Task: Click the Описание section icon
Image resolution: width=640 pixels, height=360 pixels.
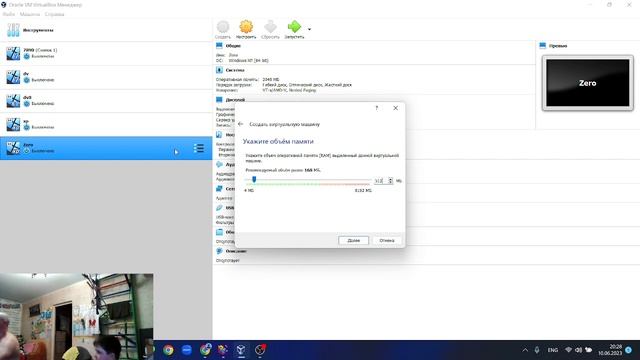Action: tap(219, 251)
